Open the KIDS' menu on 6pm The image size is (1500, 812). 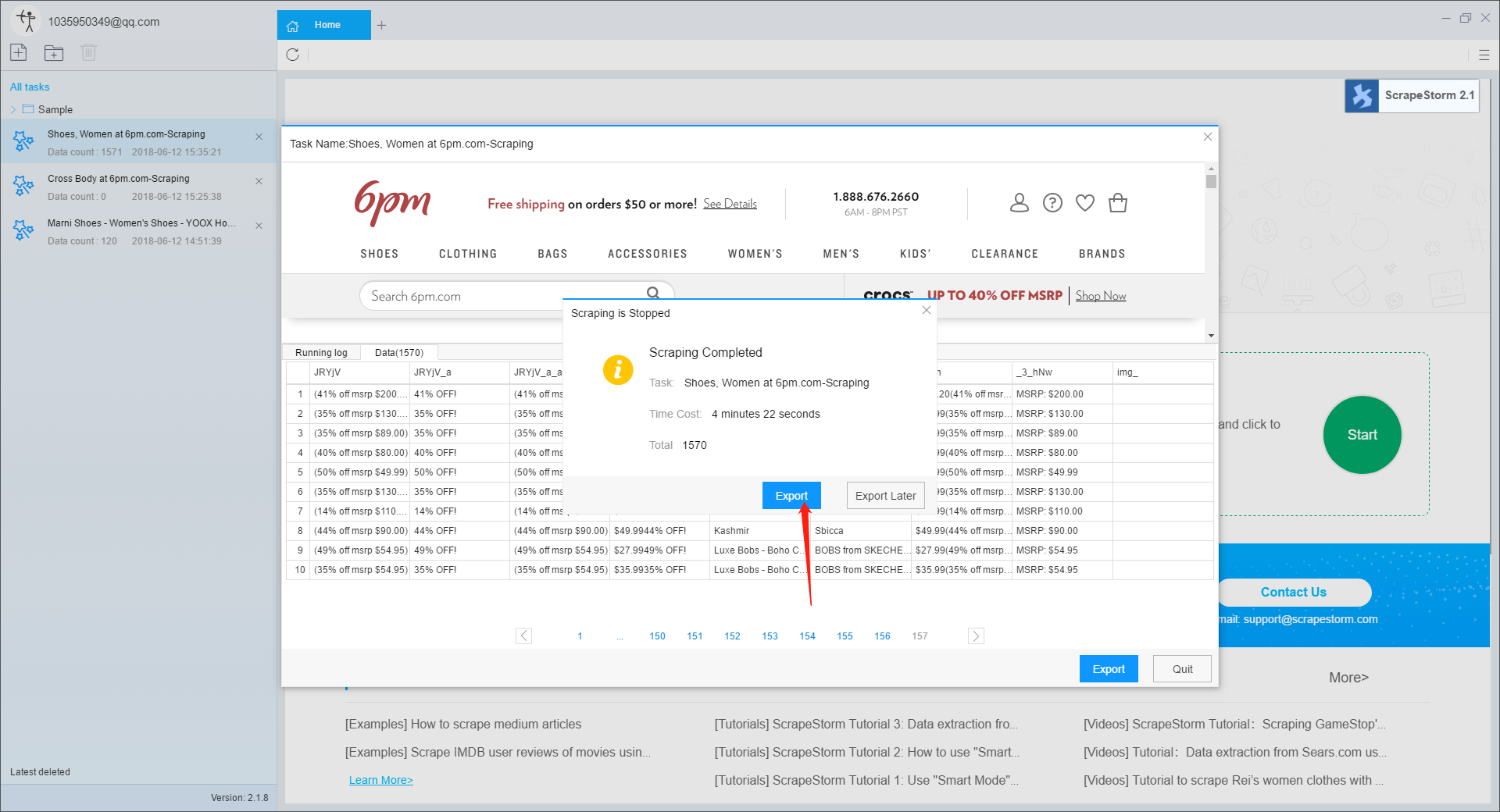915,254
